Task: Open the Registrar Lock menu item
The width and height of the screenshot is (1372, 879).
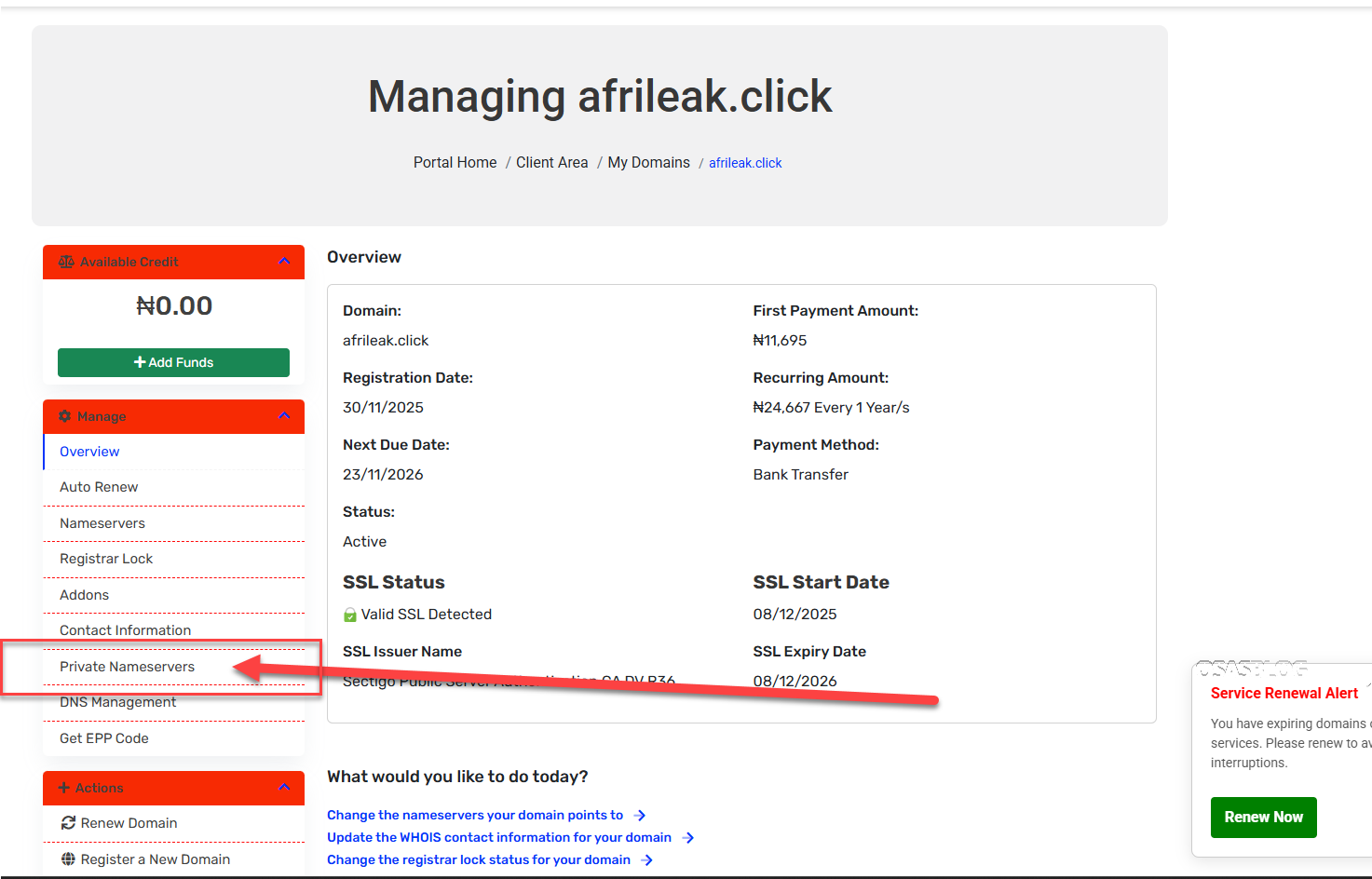Action: (106, 559)
